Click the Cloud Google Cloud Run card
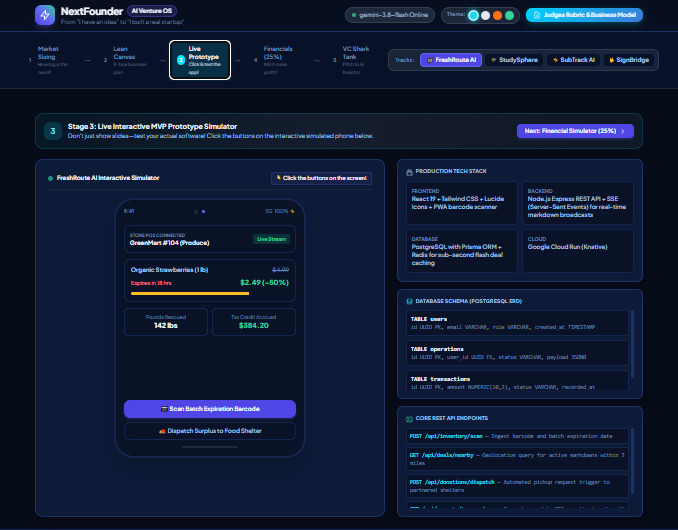 [578, 251]
